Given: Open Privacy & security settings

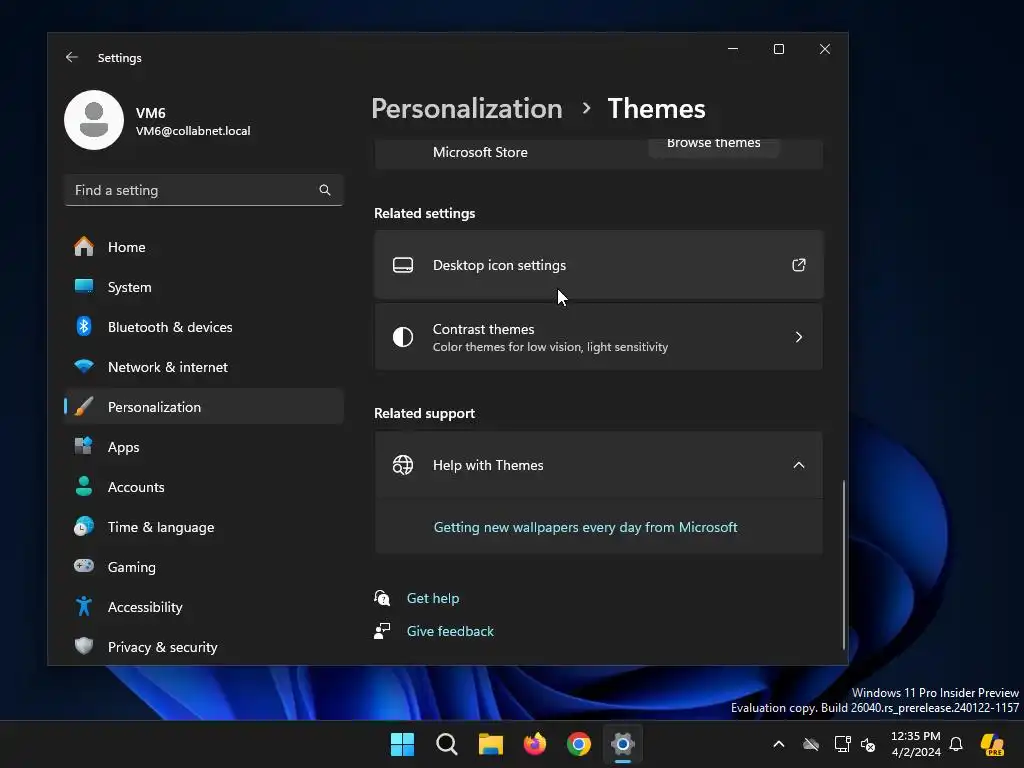Looking at the screenshot, I should pyautogui.click(x=204, y=647).
